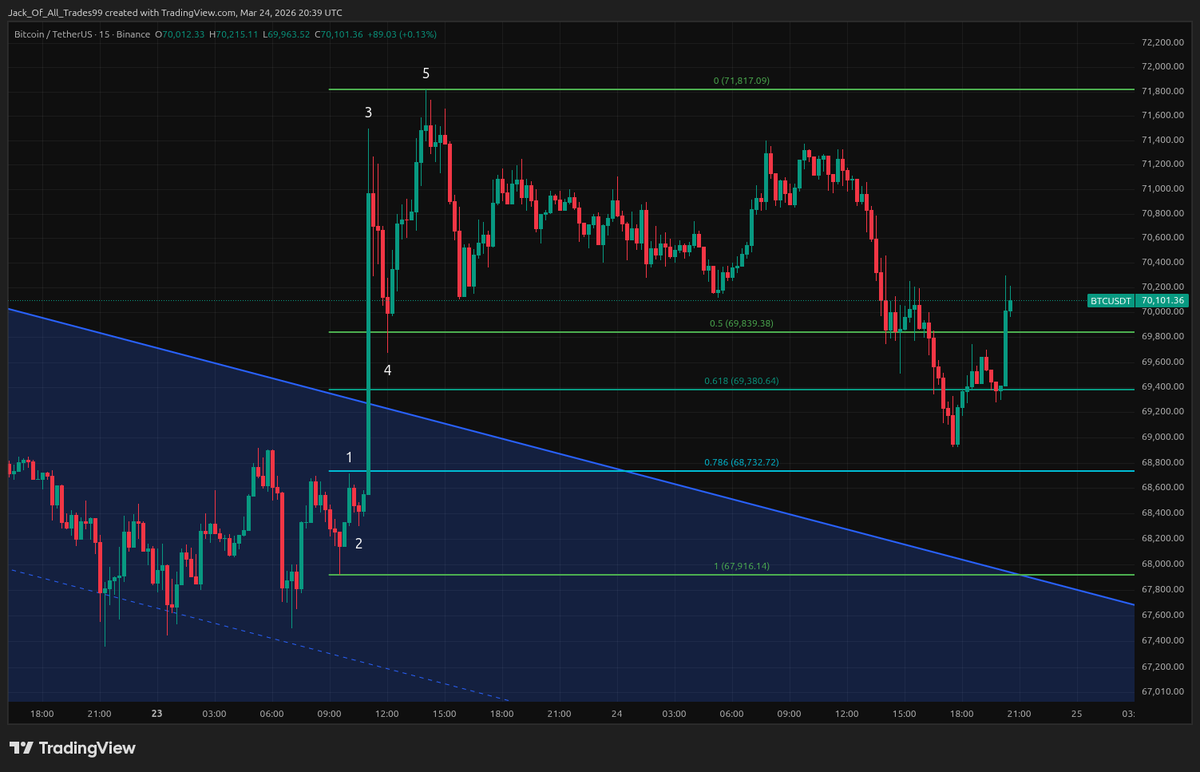The height and width of the screenshot is (772, 1200).
Task: Click the 71,800.00 price axis label
Action: click(1161, 92)
